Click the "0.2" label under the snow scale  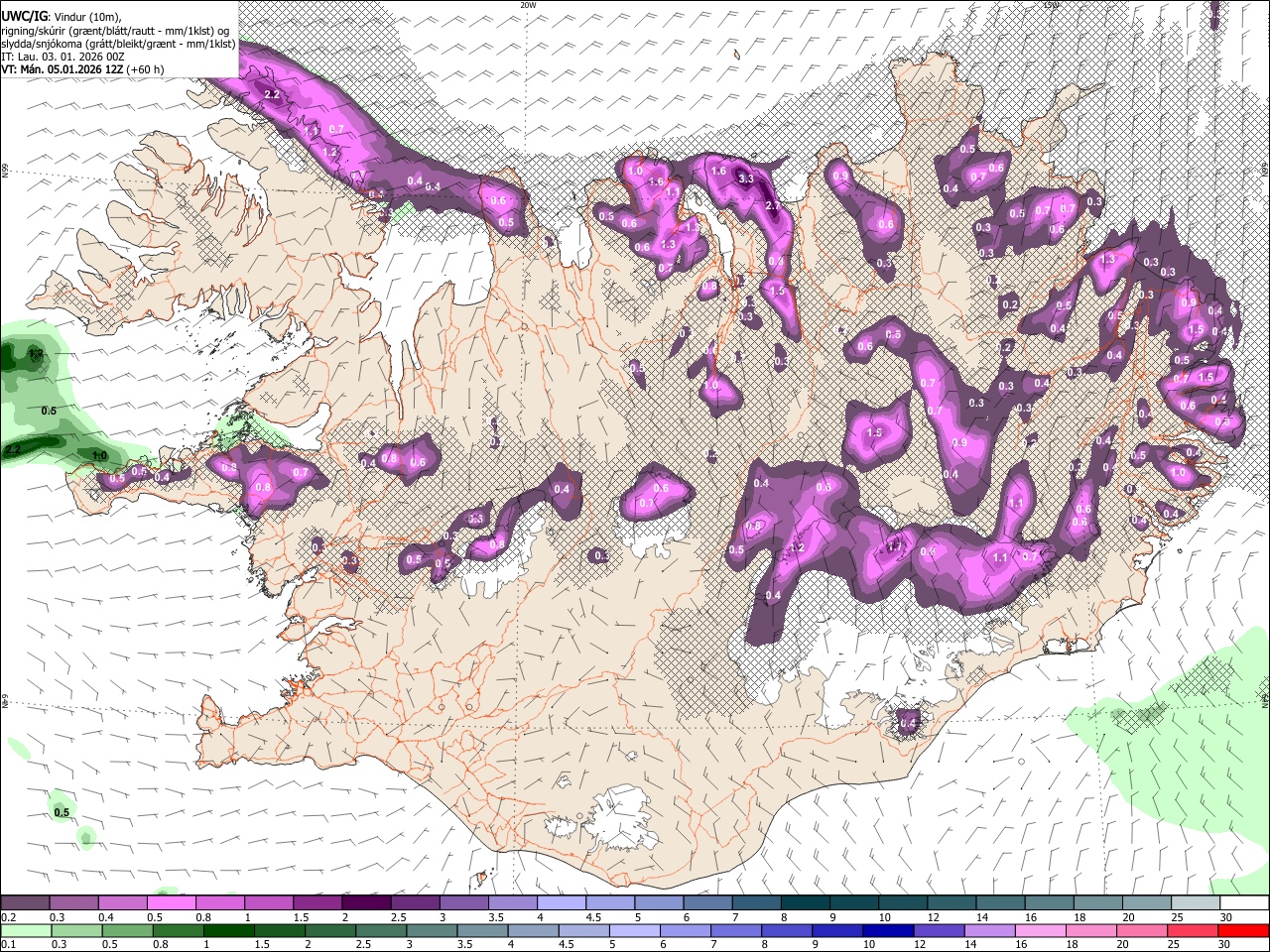tap(9, 917)
